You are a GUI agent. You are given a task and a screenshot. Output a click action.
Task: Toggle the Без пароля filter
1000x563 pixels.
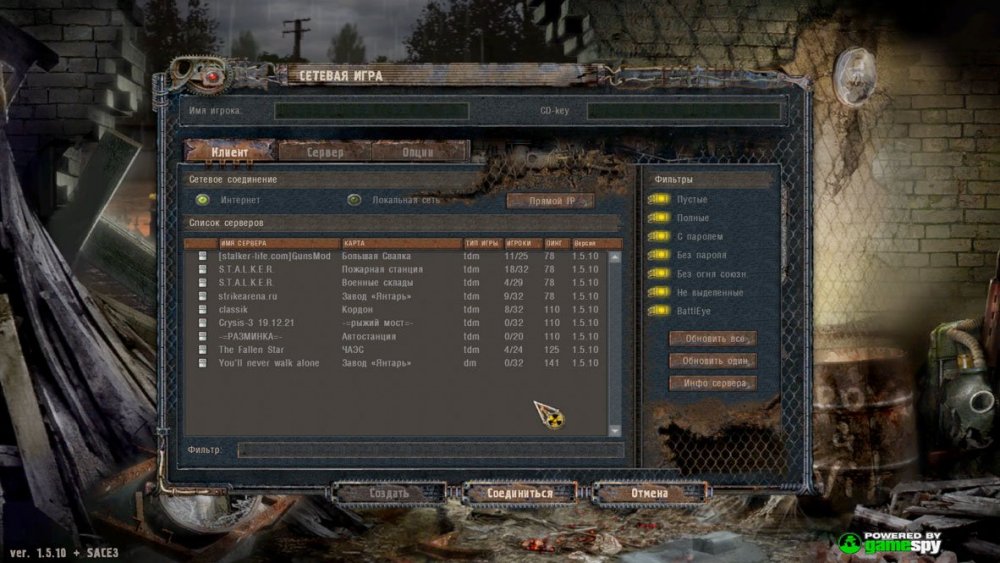click(x=660, y=254)
